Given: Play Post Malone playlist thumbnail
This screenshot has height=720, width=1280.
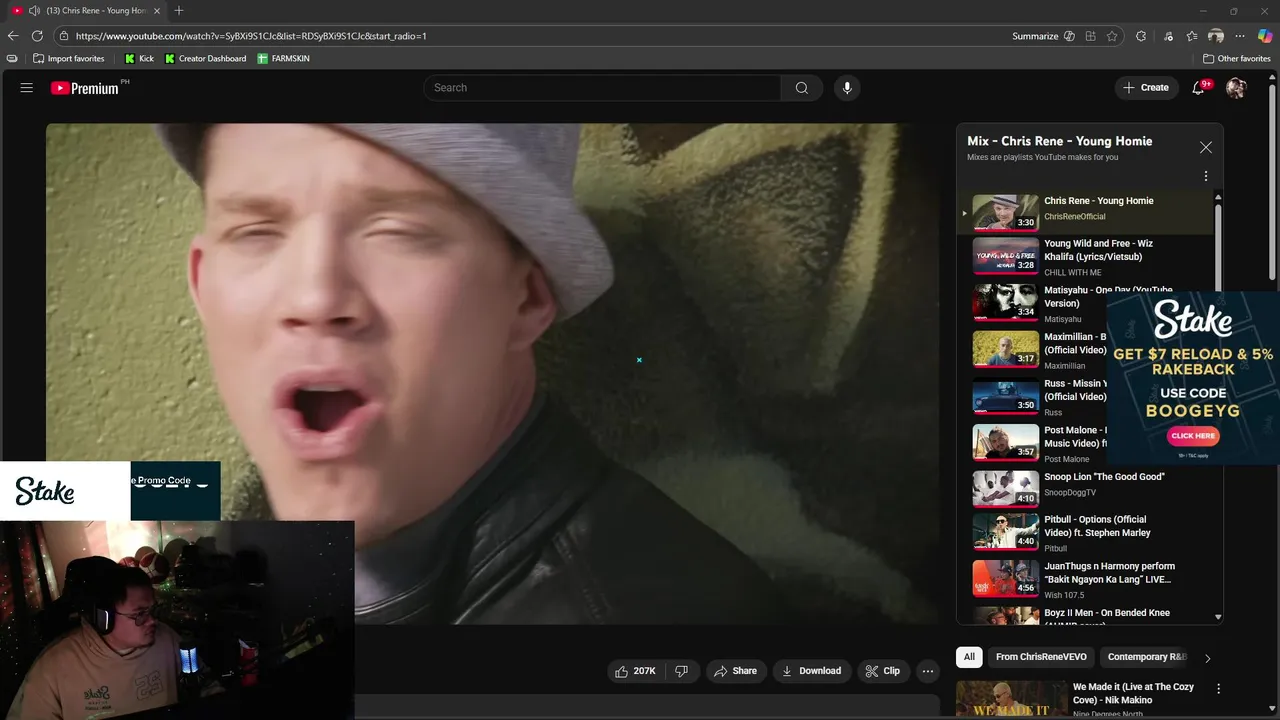Looking at the screenshot, I should [x=1006, y=443].
